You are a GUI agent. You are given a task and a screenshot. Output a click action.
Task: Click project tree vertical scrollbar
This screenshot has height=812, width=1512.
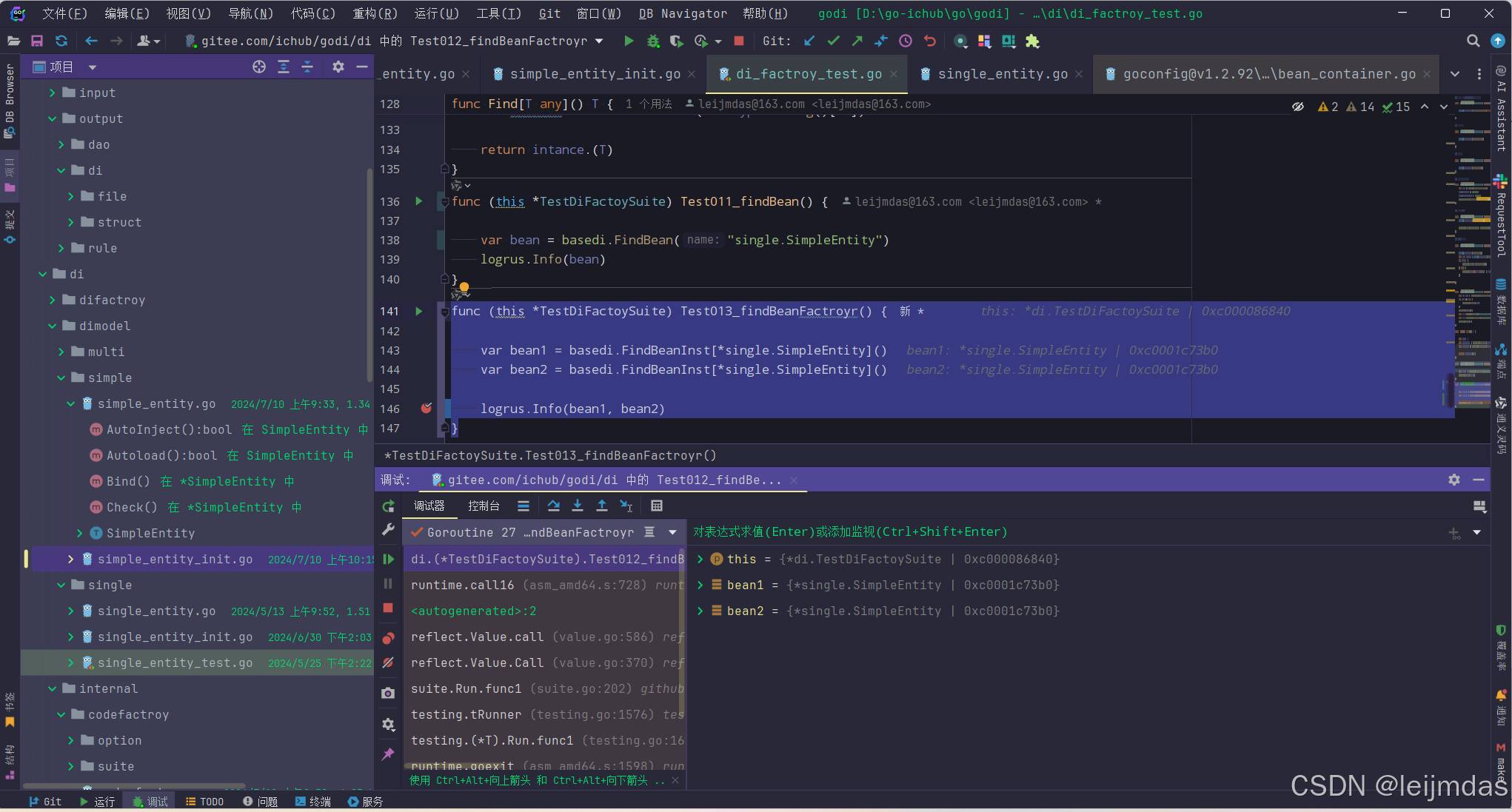click(x=369, y=274)
